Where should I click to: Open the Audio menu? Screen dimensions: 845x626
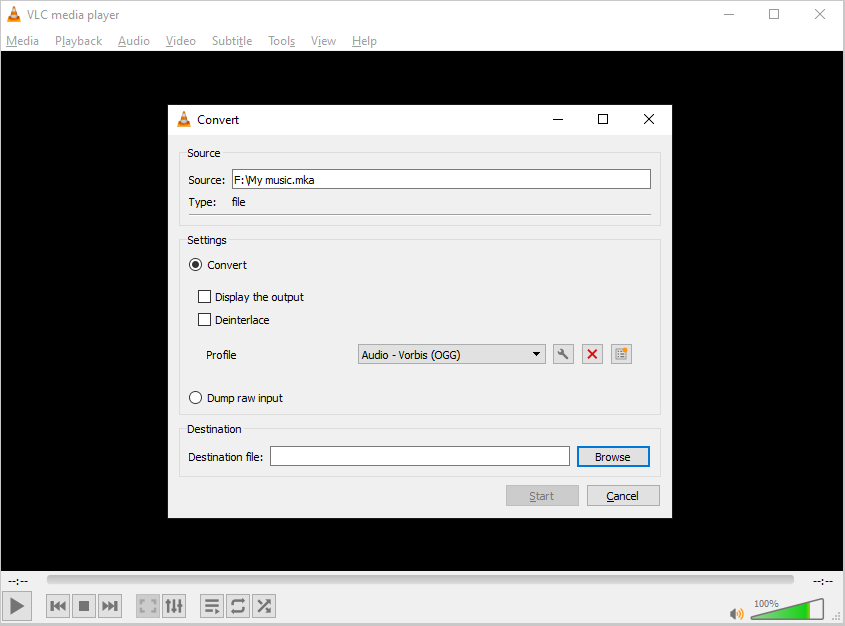134,41
